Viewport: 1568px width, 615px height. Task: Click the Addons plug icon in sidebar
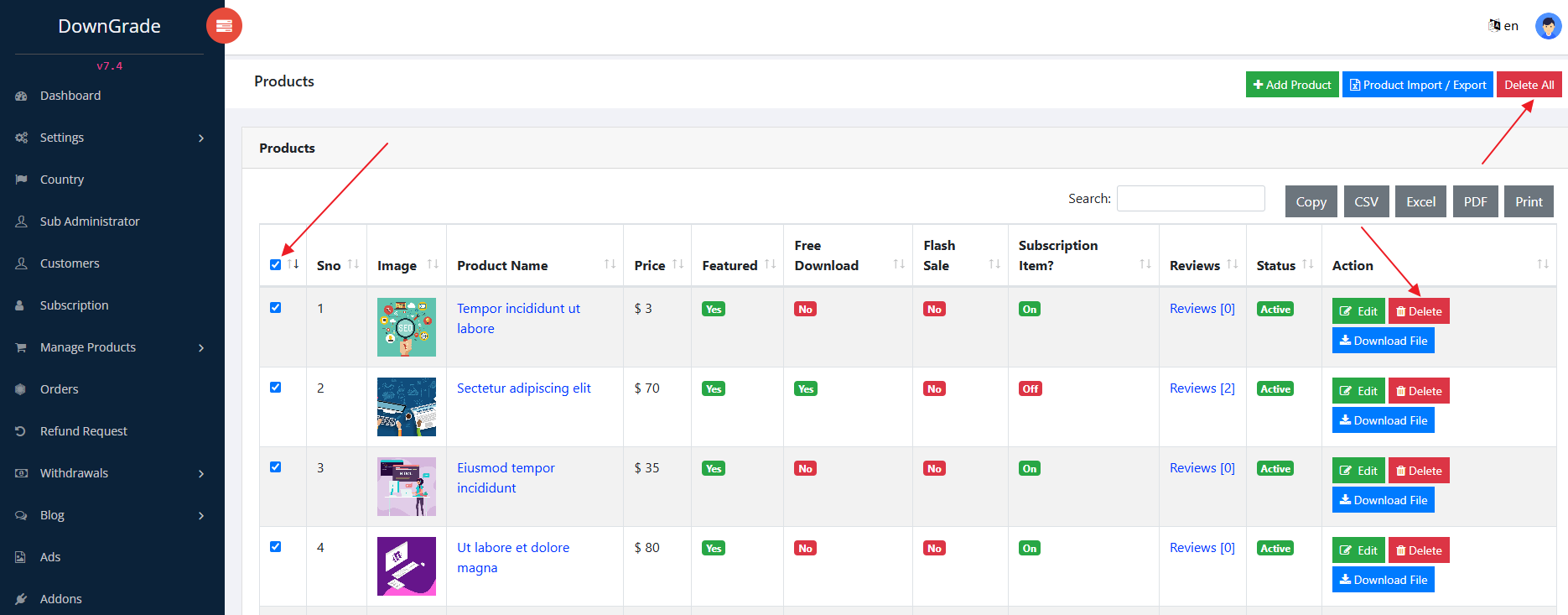22,599
